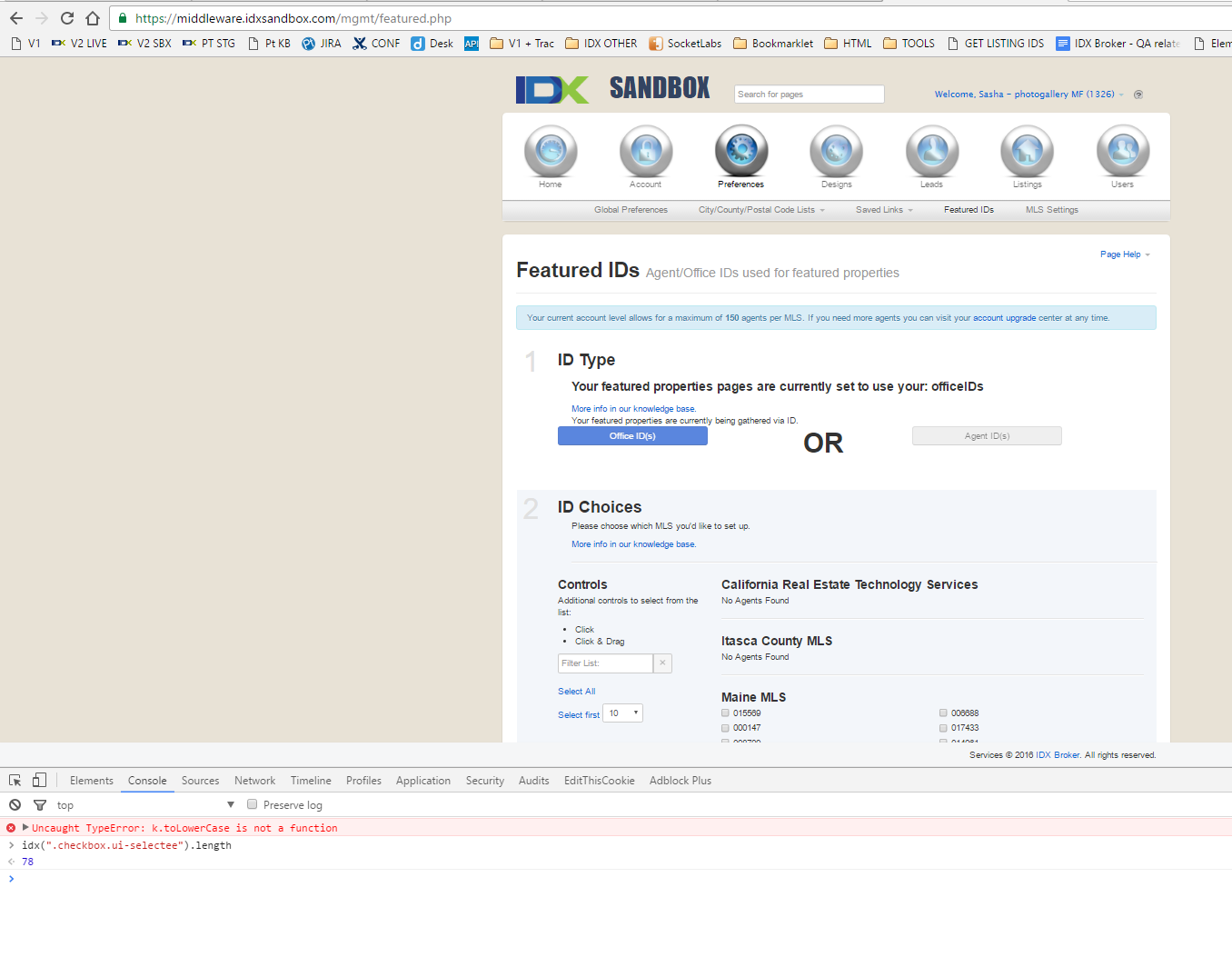Open the CONF bookmark
1232x957 pixels.
point(376,44)
